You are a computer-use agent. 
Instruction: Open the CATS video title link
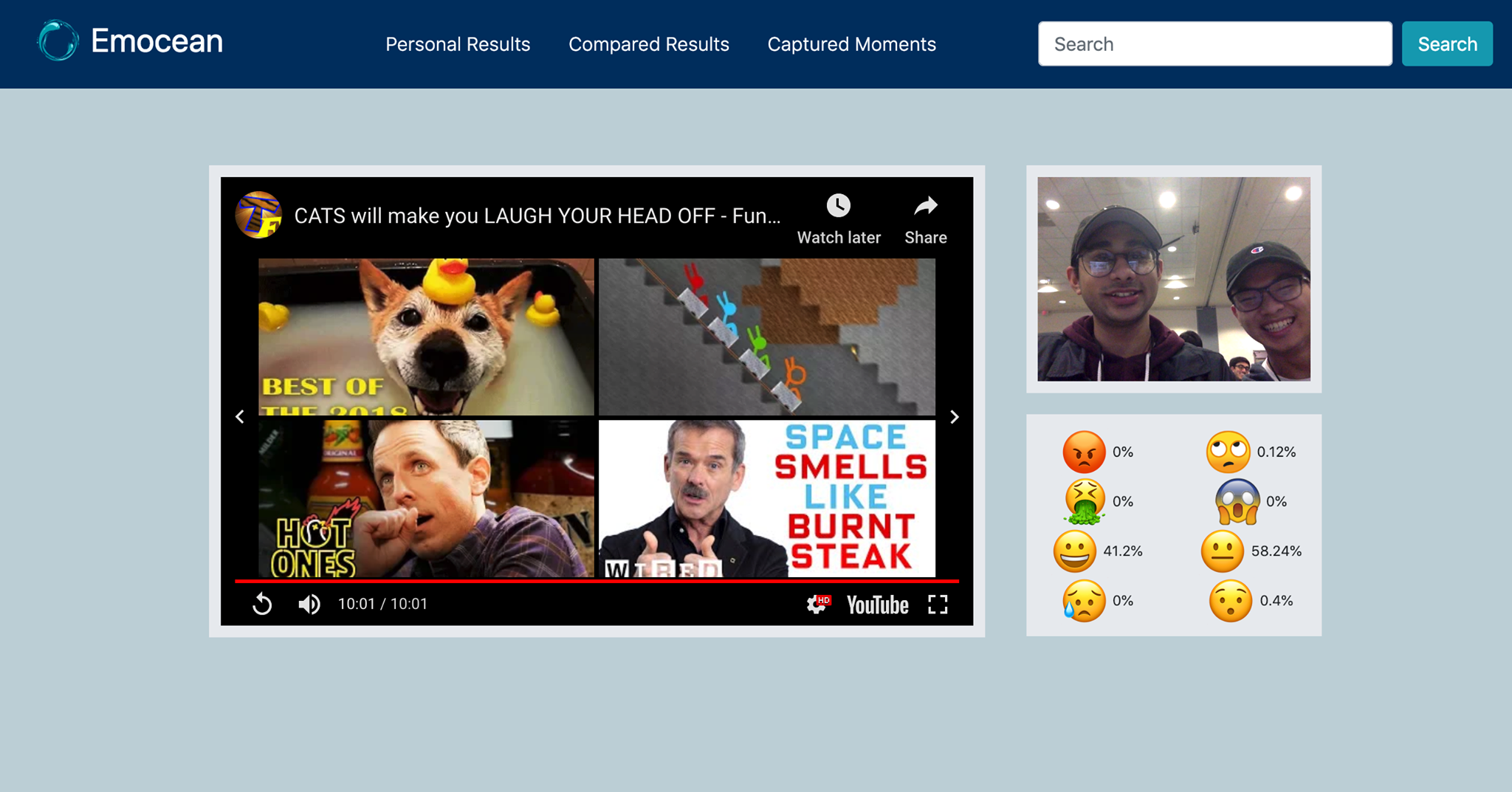(x=537, y=216)
